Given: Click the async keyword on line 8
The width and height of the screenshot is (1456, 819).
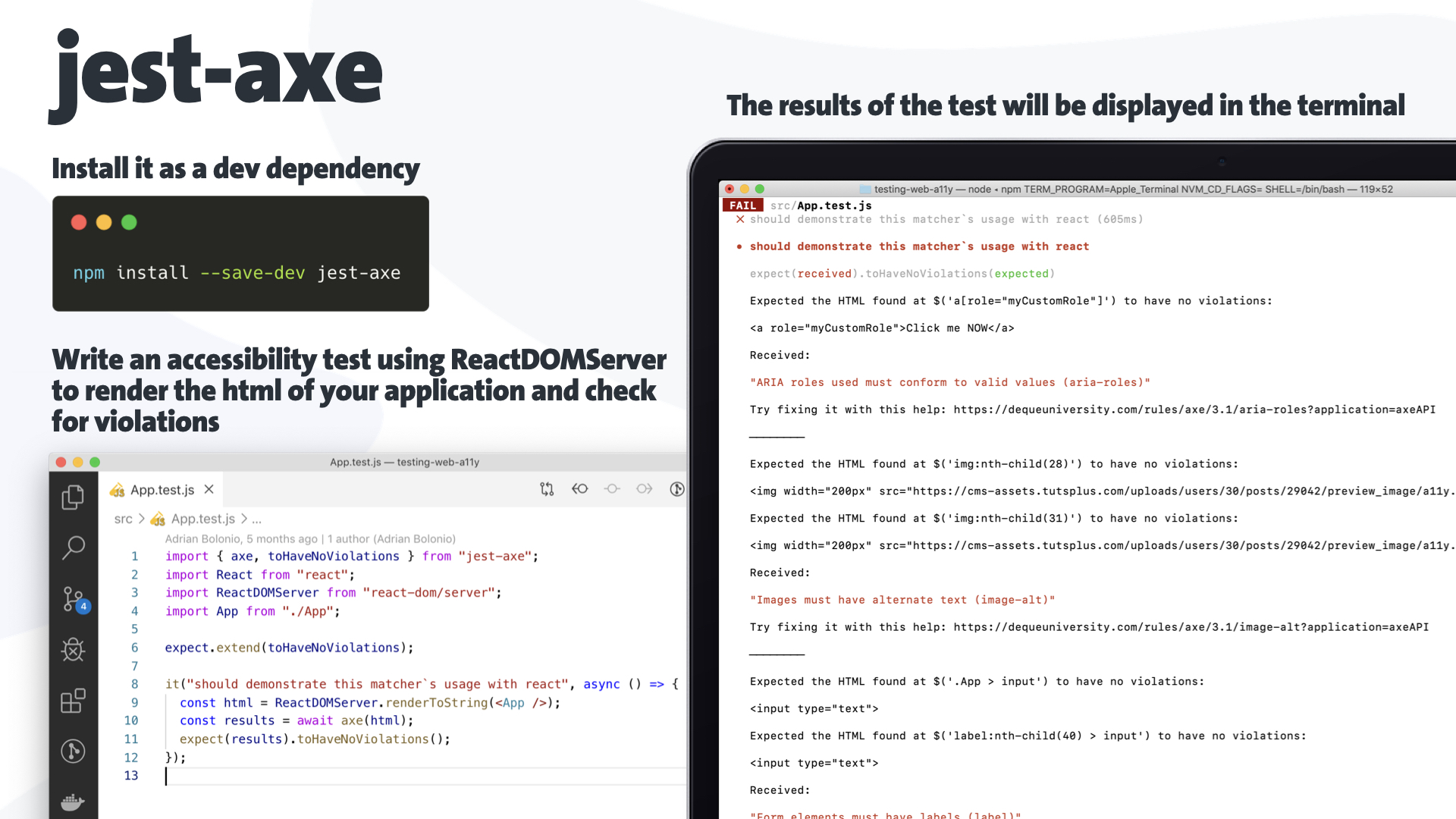Looking at the screenshot, I should [x=601, y=684].
